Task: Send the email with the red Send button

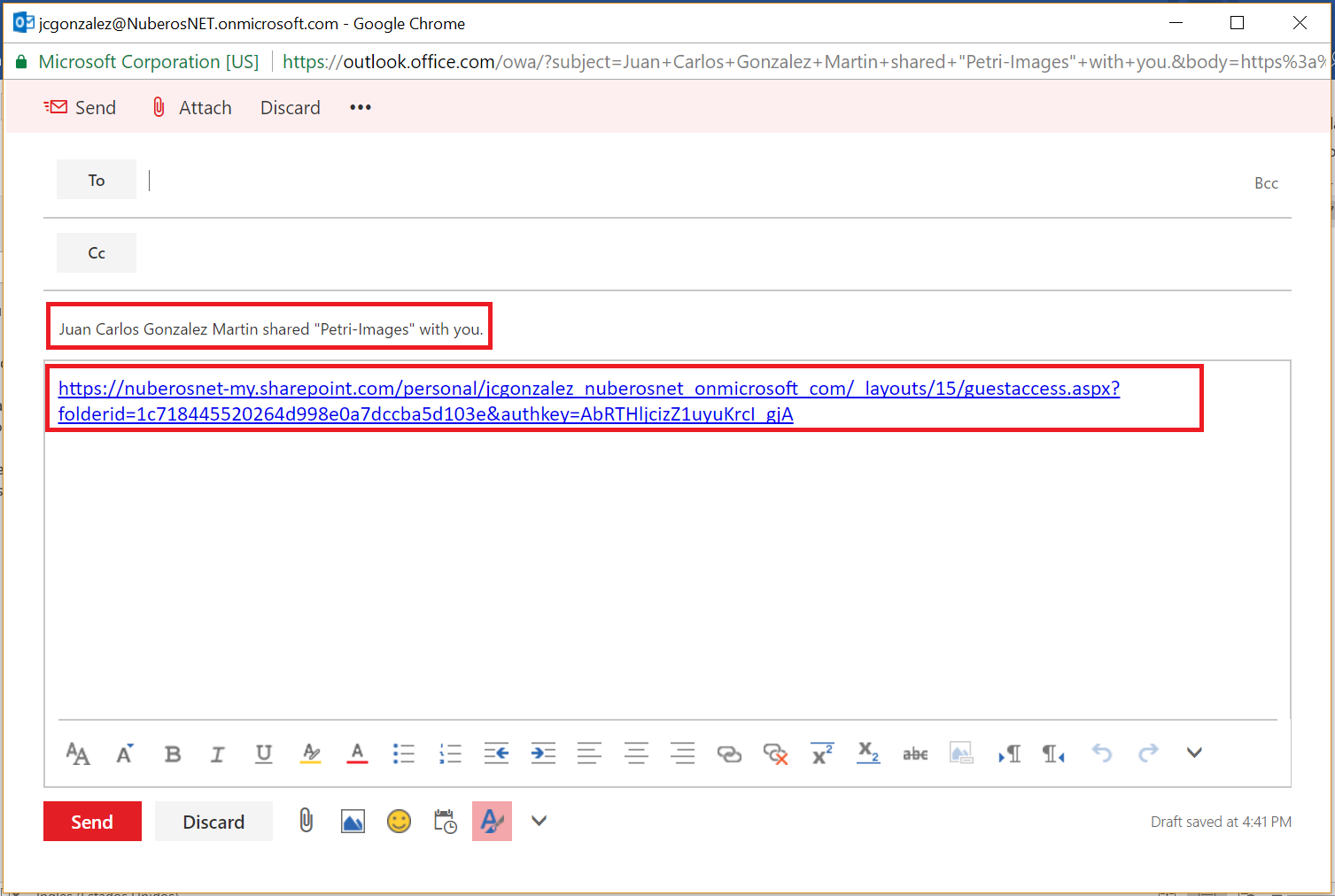Action: pos(92,821)
